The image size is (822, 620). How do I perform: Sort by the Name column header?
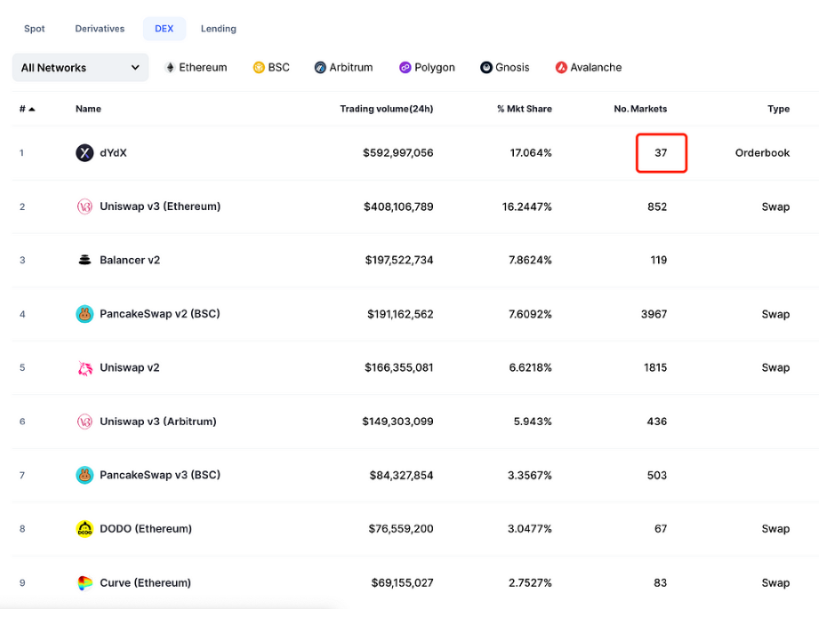tap(88, 109)
